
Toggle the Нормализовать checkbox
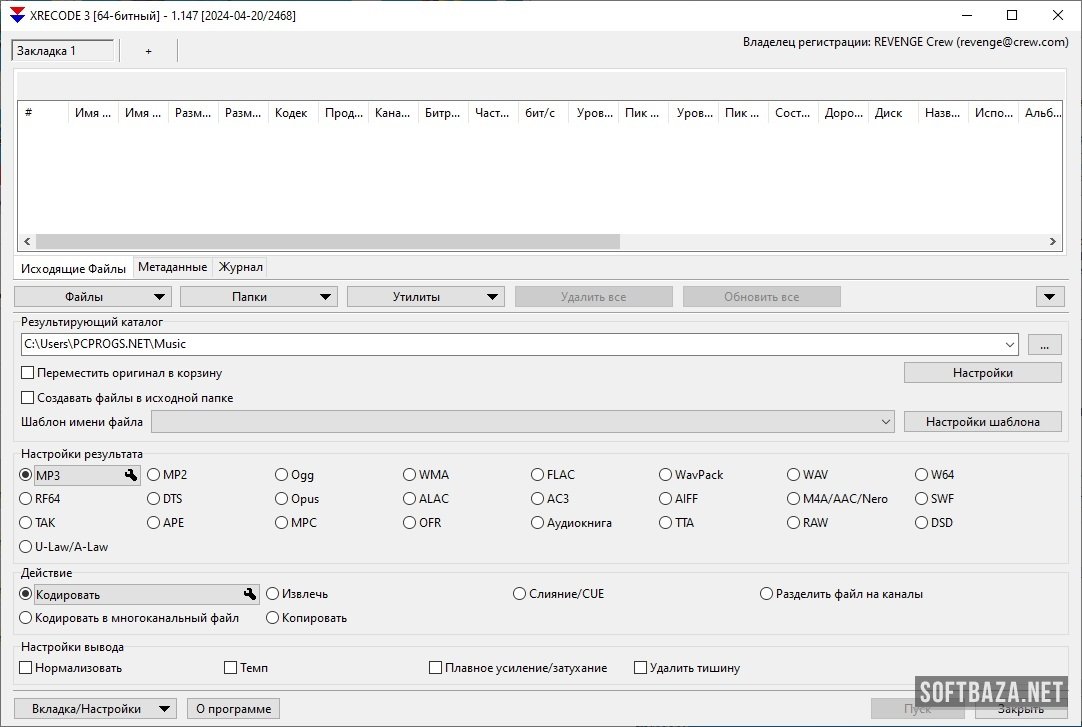pyautogui.click(x=26, y=668)
